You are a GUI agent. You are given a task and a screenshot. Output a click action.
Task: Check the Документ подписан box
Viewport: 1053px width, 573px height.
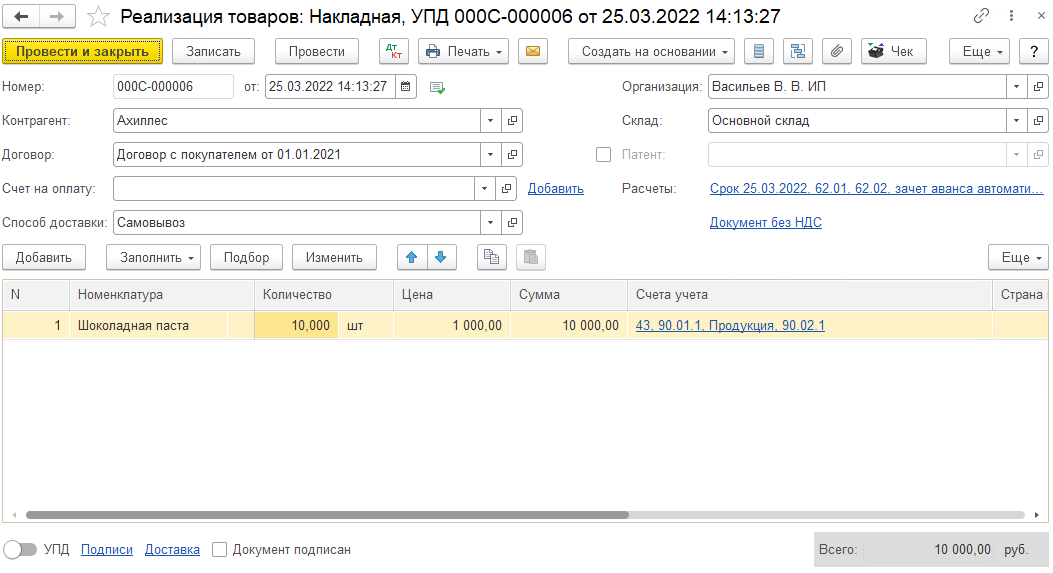coord(220,549)
